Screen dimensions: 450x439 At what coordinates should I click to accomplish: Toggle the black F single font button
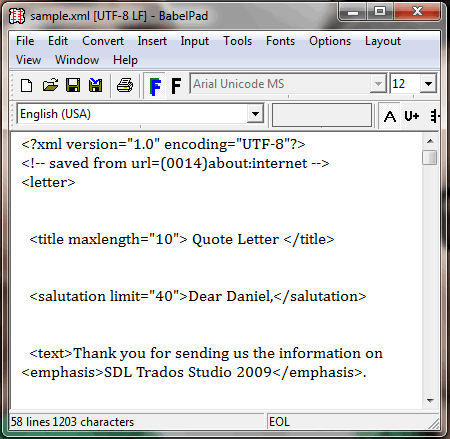click(x=176, y=86)
